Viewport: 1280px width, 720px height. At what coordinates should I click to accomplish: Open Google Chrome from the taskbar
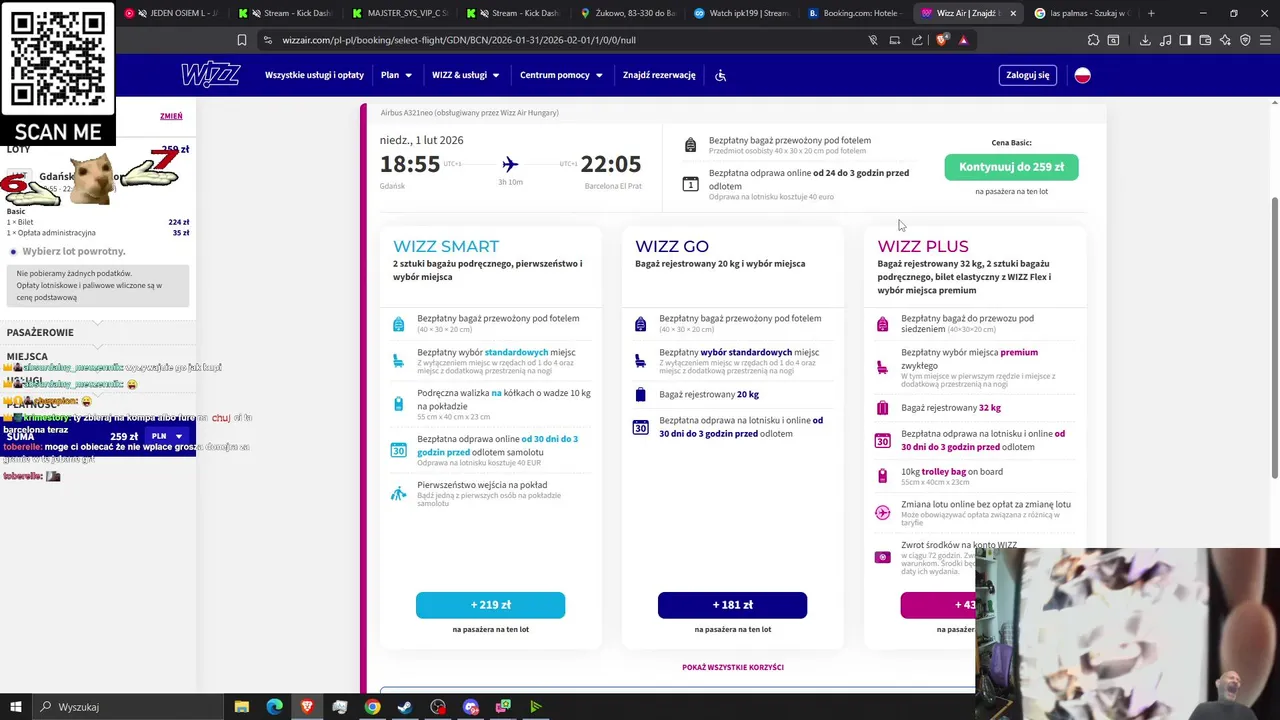point(372,707)
